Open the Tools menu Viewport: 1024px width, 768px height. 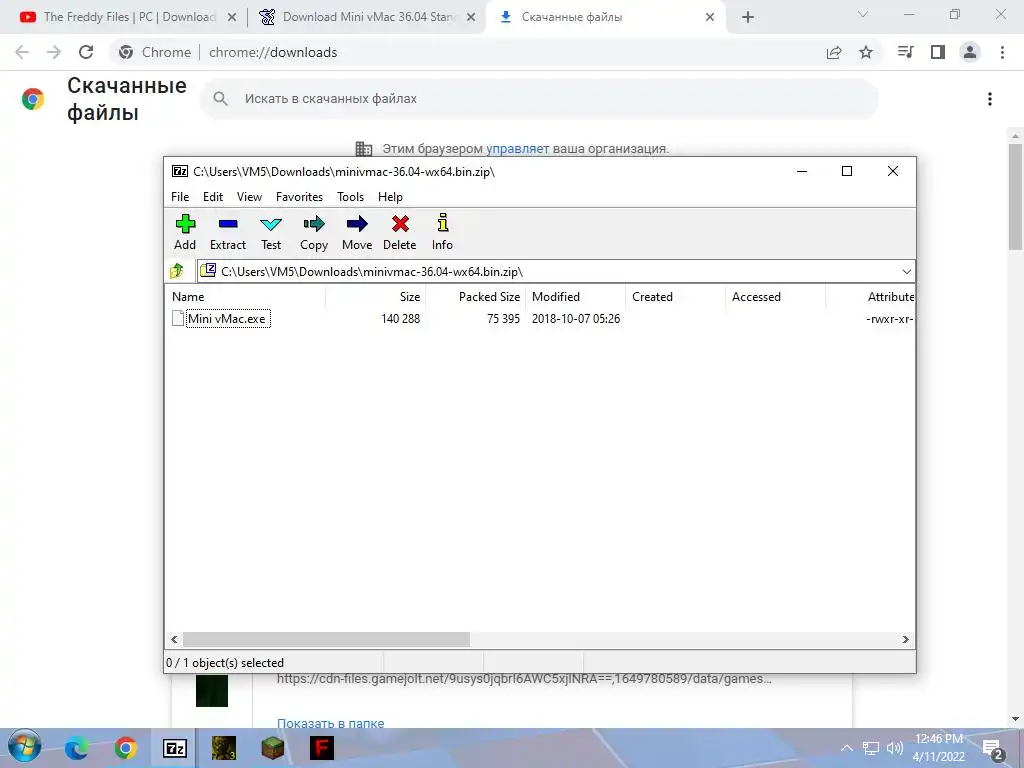coord(351,197)
